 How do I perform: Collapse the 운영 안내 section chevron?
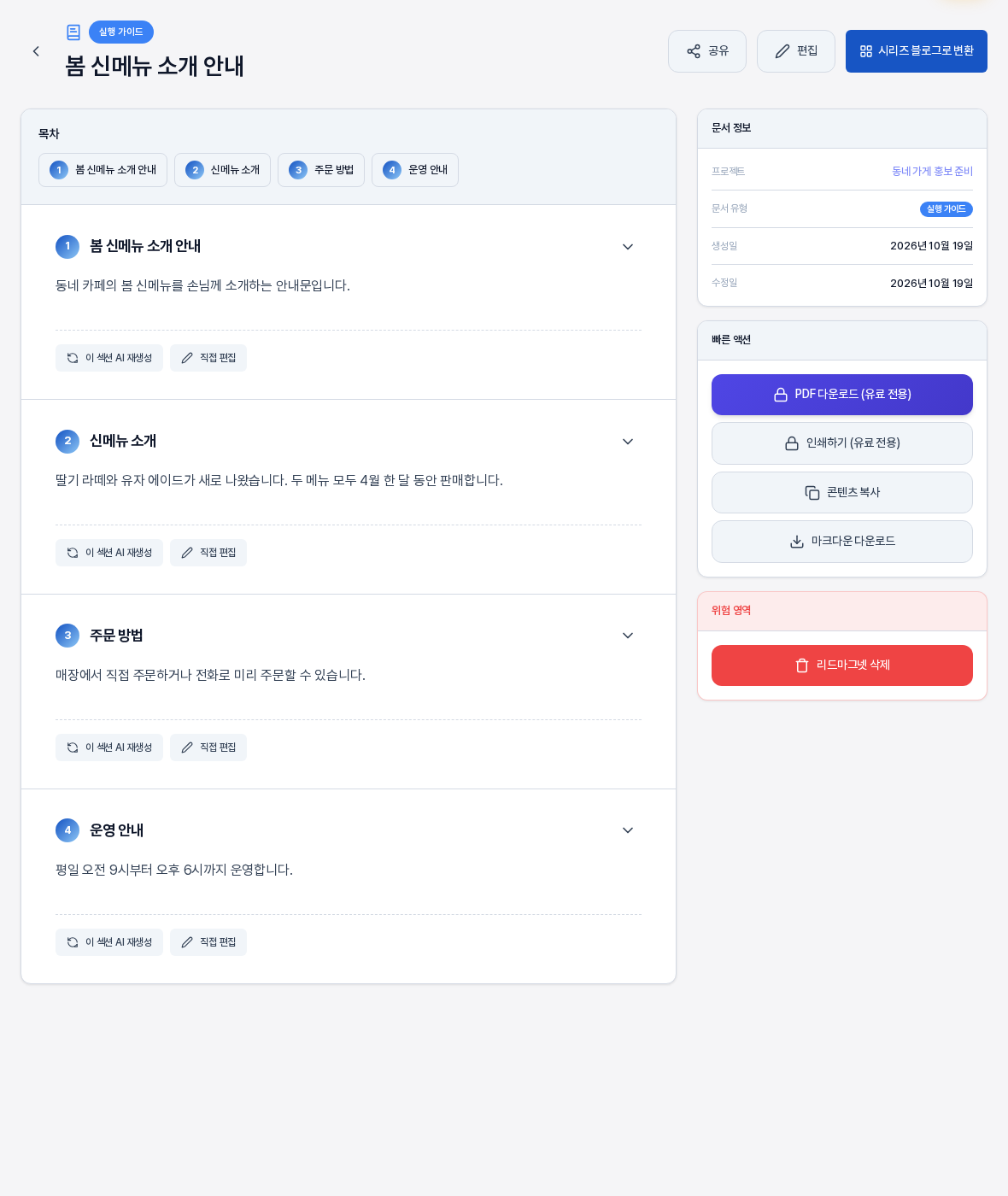click(x=628, y=830)
